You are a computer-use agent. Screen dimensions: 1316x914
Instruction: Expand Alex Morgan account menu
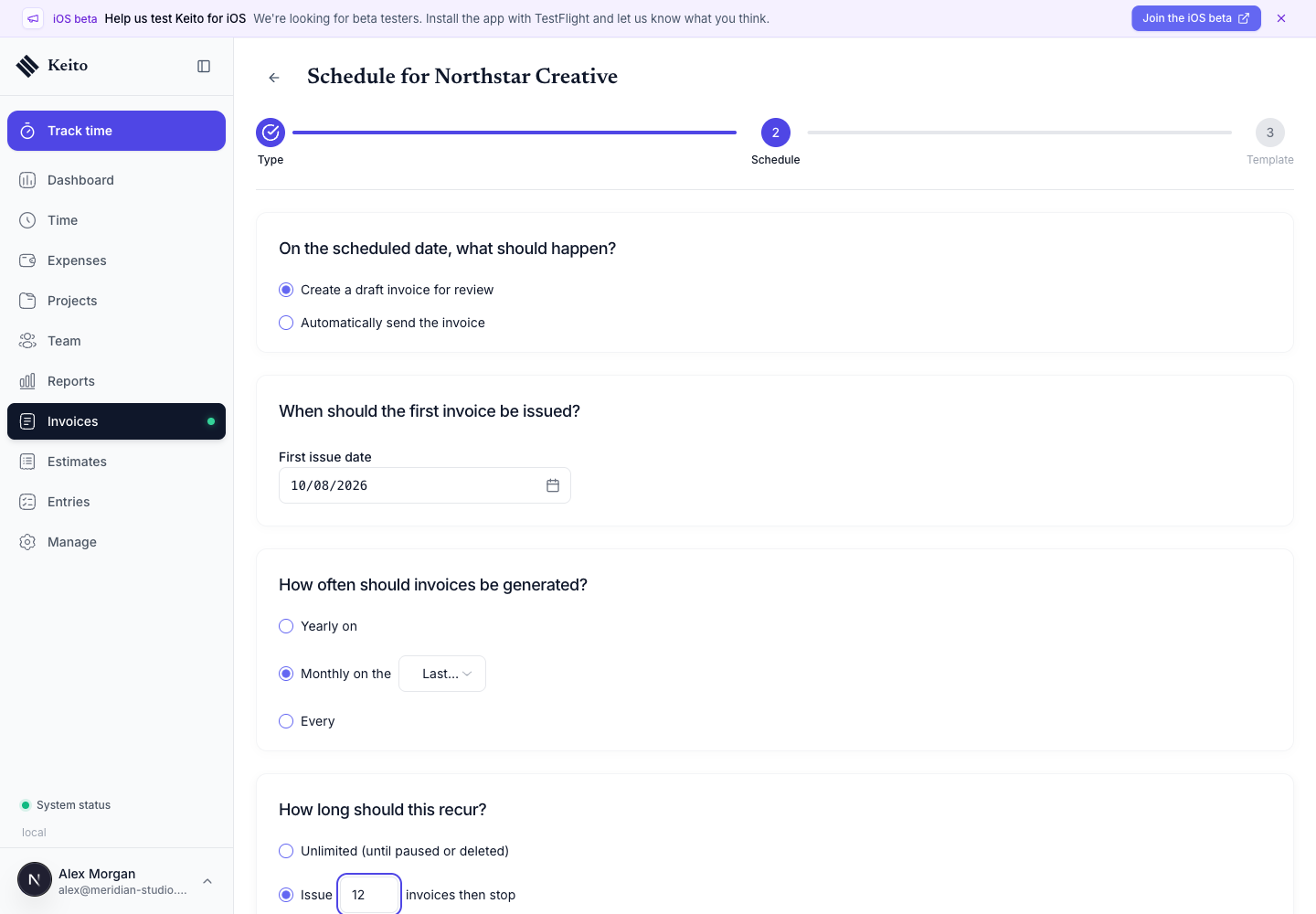click(207, 881)
